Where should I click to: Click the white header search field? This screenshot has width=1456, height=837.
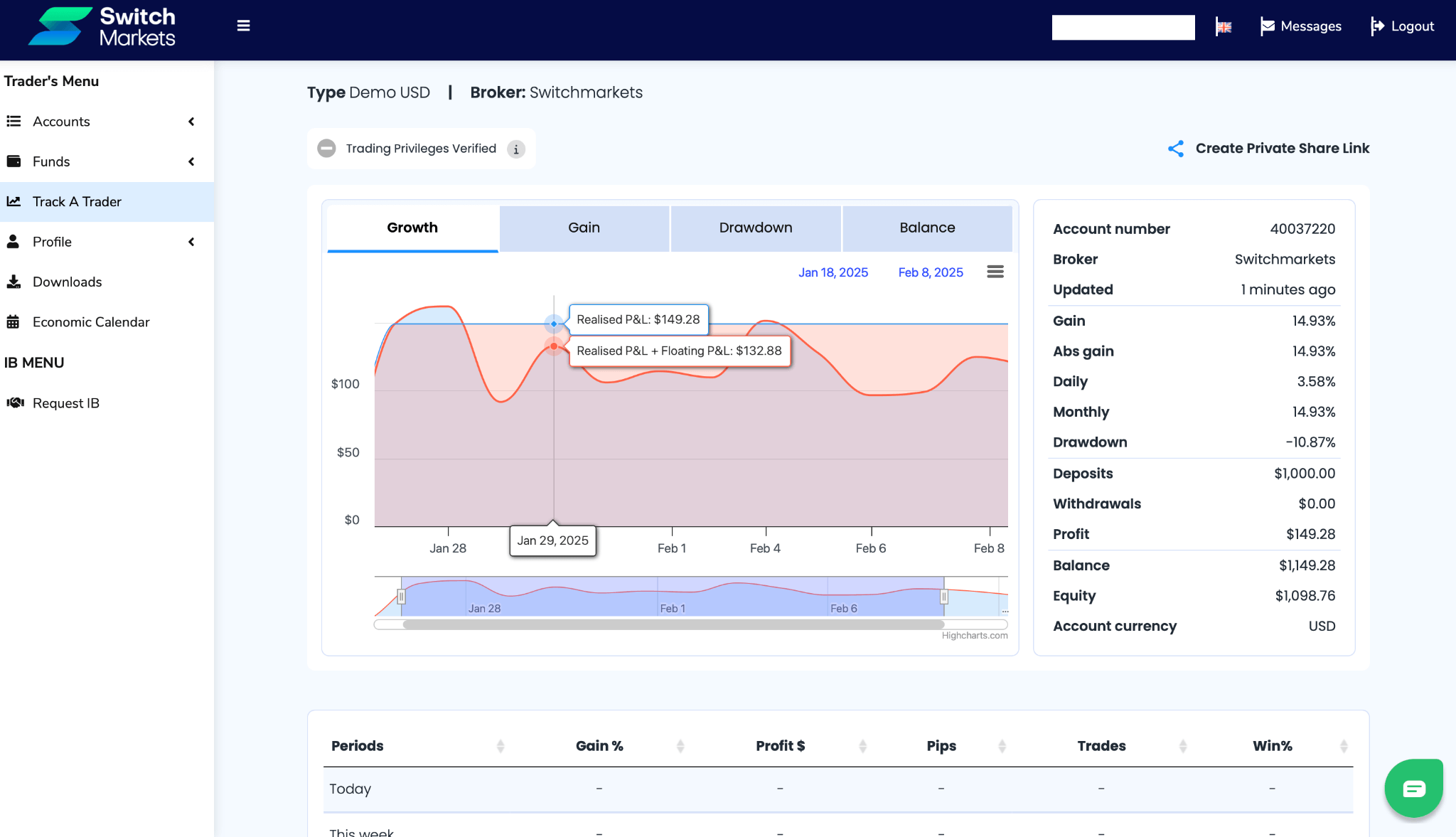(x=1123, y=27)
